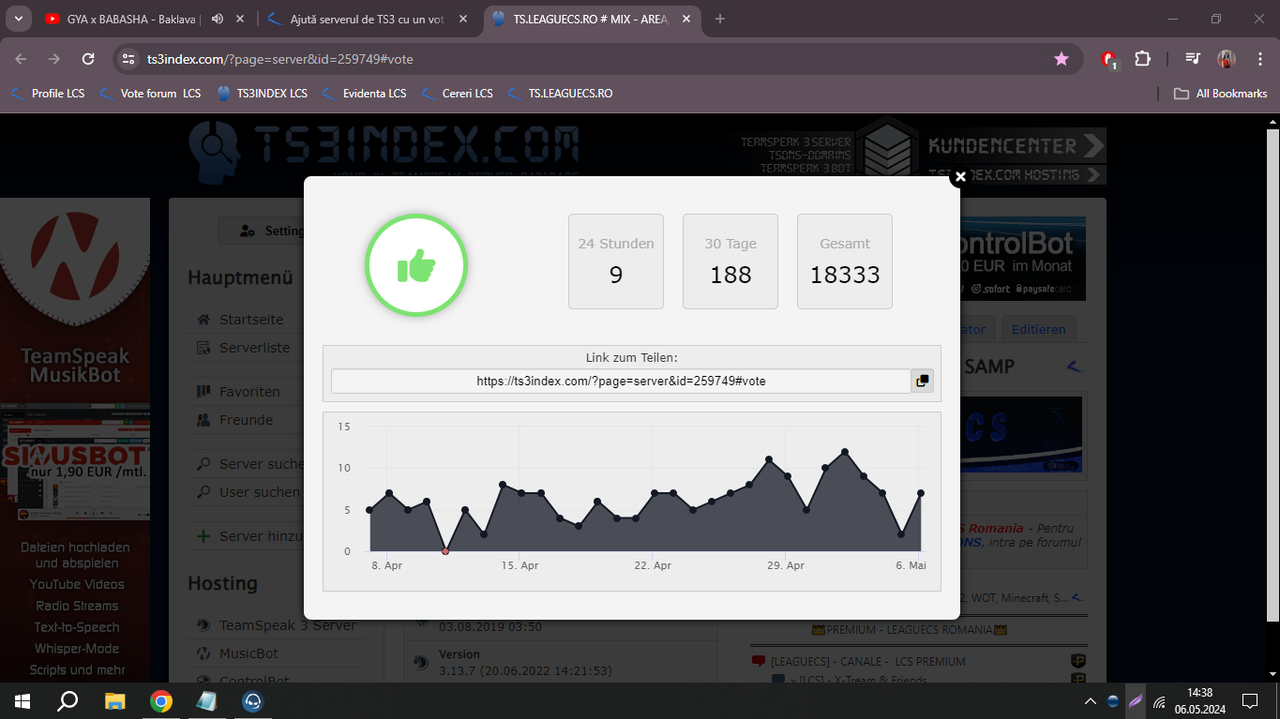Select the share link text field
The width and height of the screenshot is (1280, 719).
click(x=621, y=381)
